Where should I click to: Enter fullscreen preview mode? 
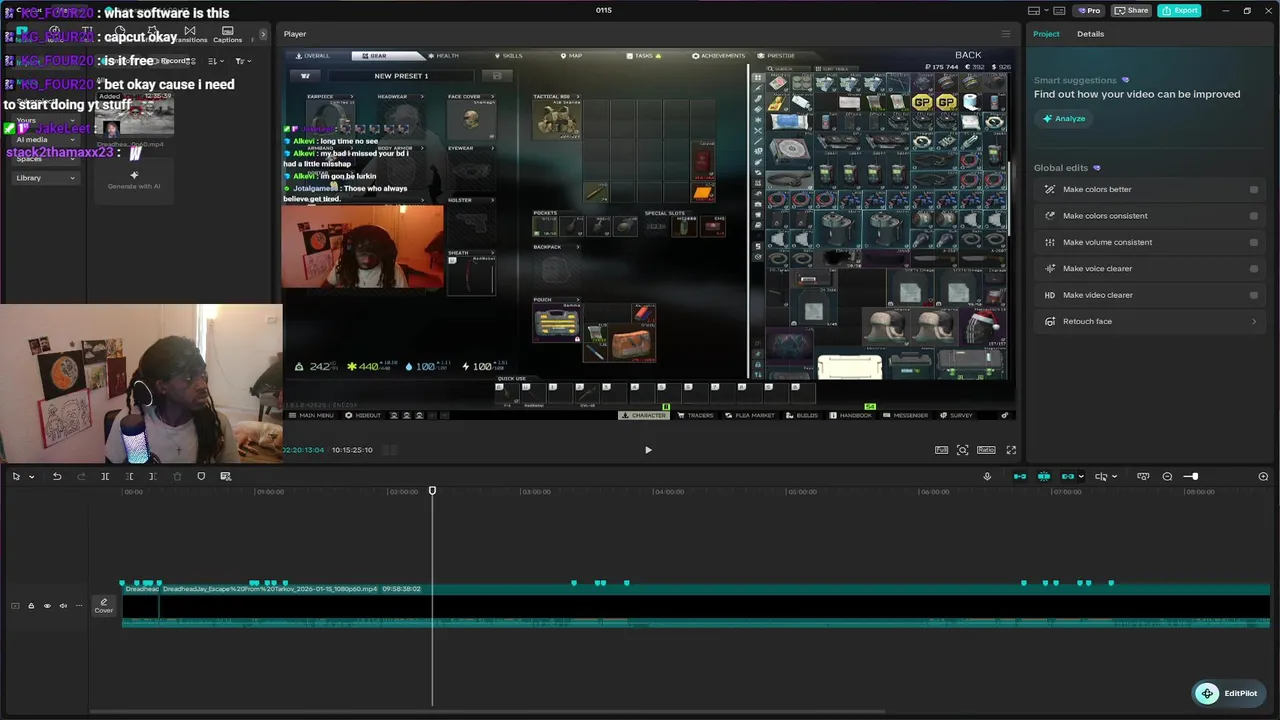(x=1011, y=450)
